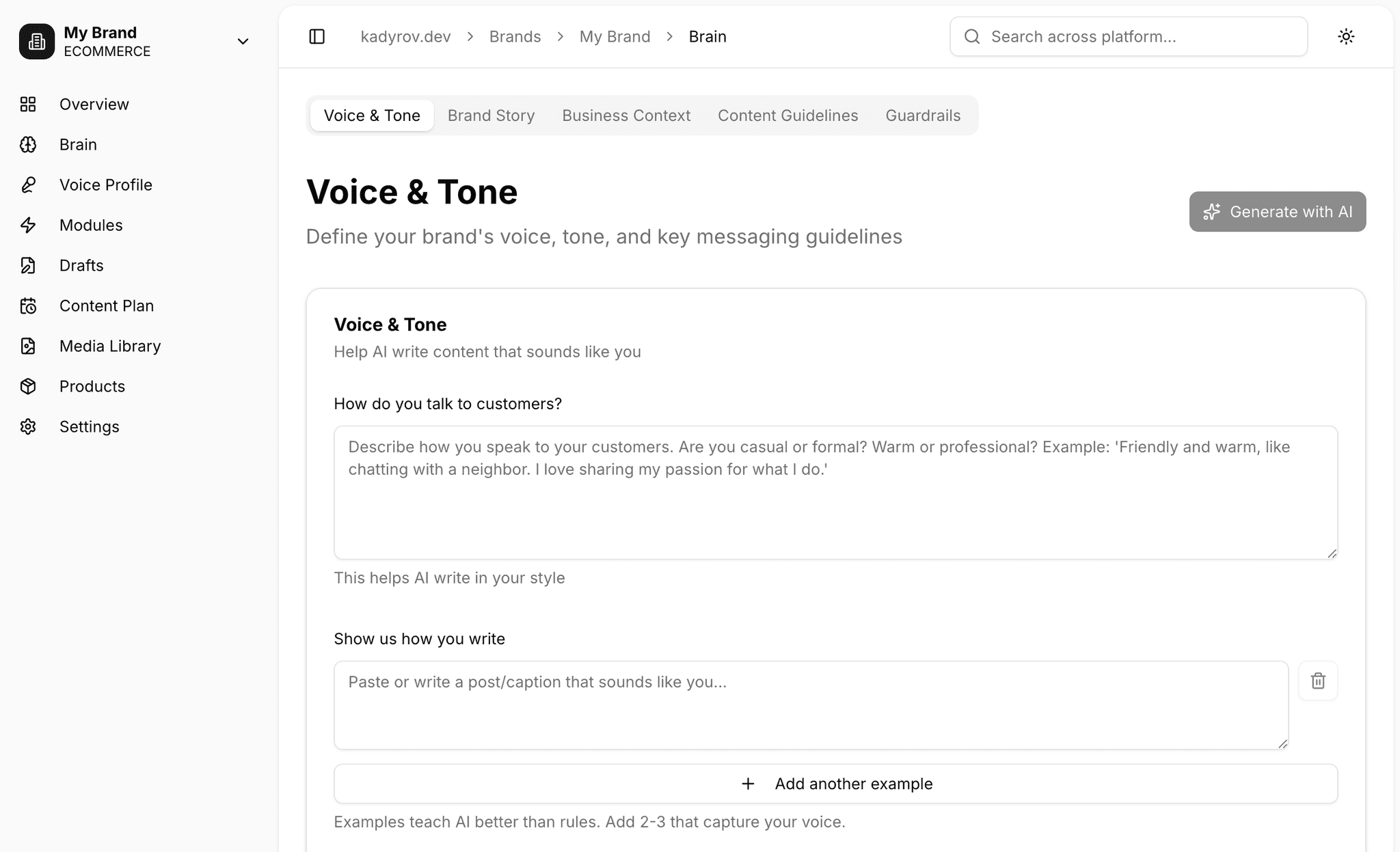Select the Content Guidelines tab
The width and height of the screenshot is (1400, 852).
coord(787,115)
